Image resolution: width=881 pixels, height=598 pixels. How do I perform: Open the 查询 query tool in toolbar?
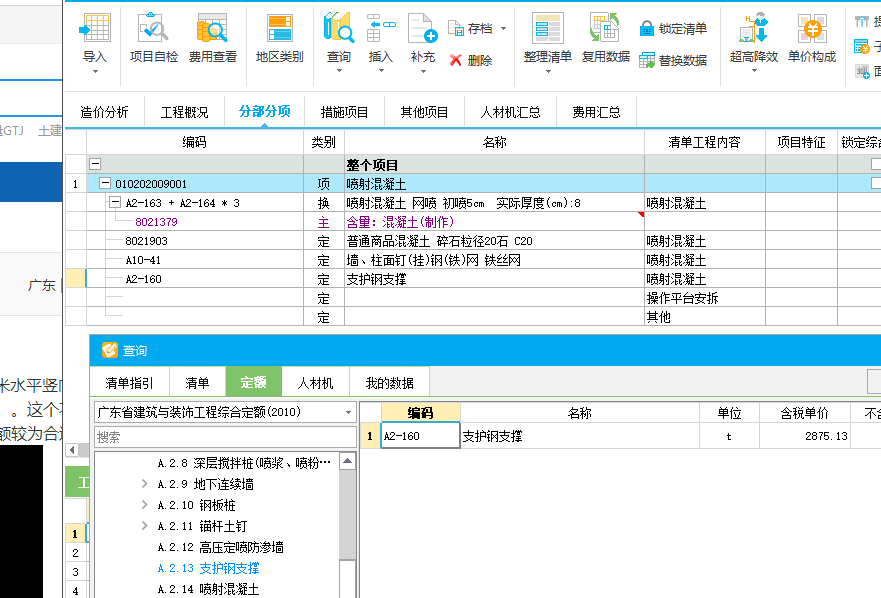pos(339,38)
